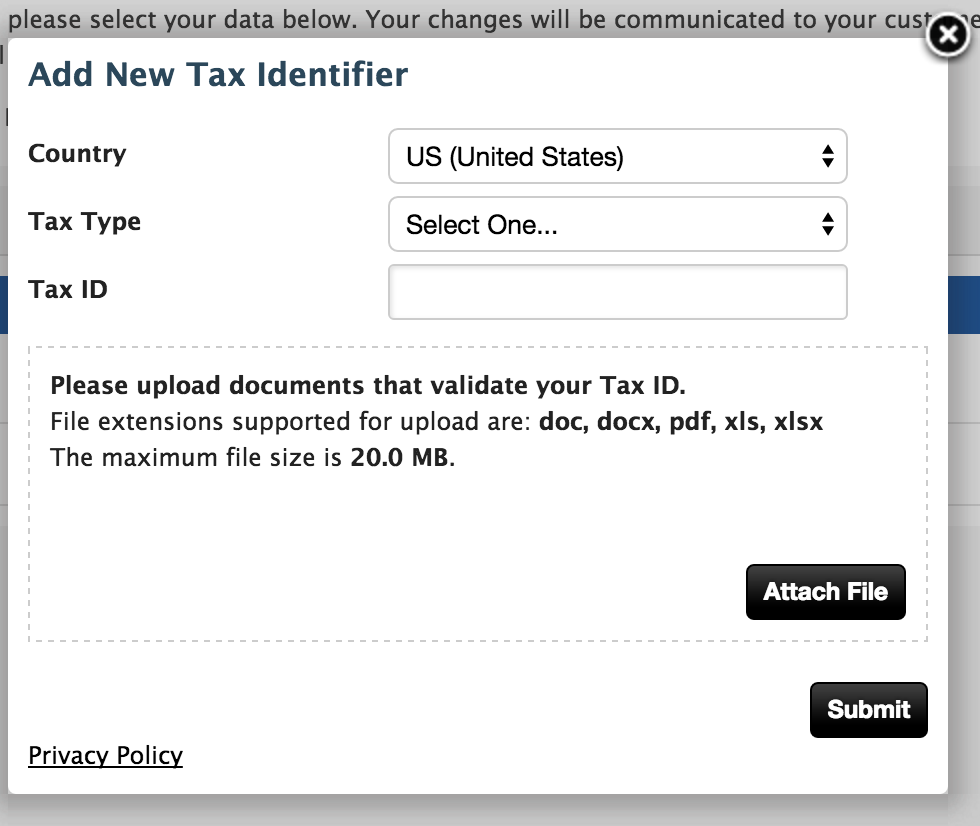The width and height of the screenshot is (980, 826).
Task: Click the Tax Type field label
Action: (x=84, y=222)
